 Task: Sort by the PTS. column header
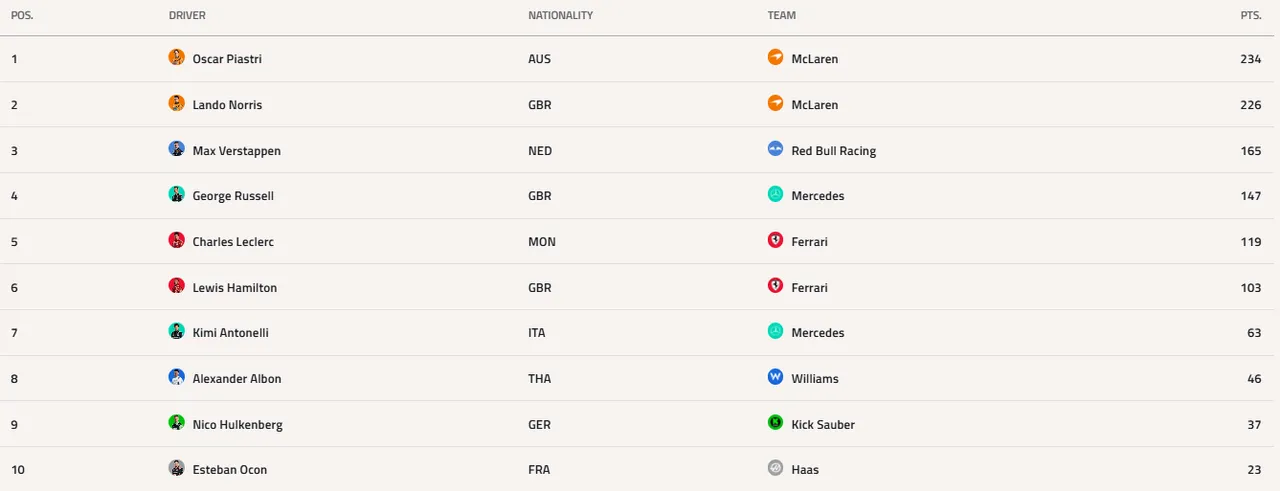[1251, 16]
